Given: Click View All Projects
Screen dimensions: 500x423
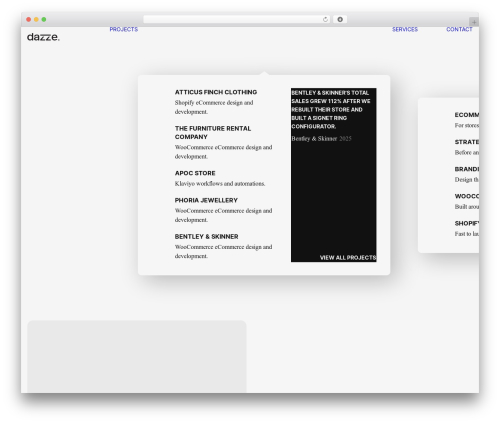Looking at the screenshot, I should pos(348,257).
